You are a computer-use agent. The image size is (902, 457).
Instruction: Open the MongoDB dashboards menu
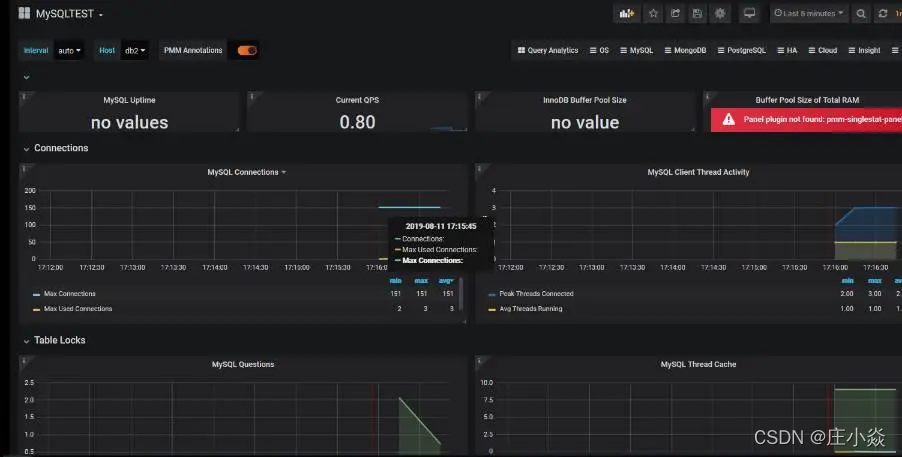click(685, 51)
